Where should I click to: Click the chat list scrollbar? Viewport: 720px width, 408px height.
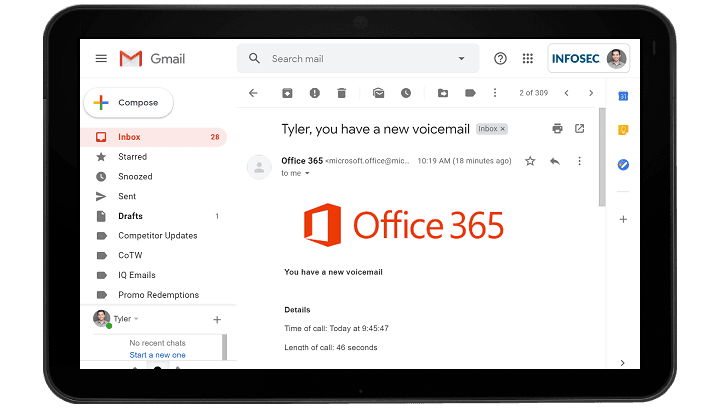[225, 347]
